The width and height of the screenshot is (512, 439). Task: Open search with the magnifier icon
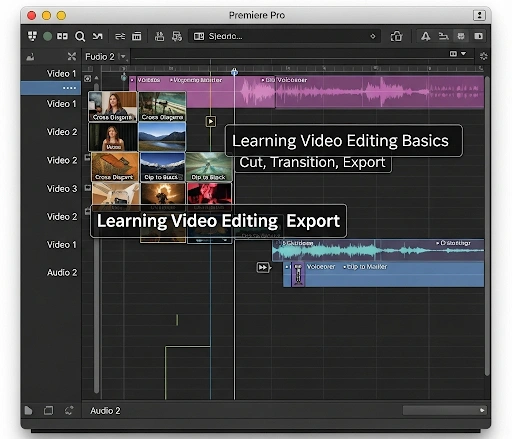(x=80, y=36)
